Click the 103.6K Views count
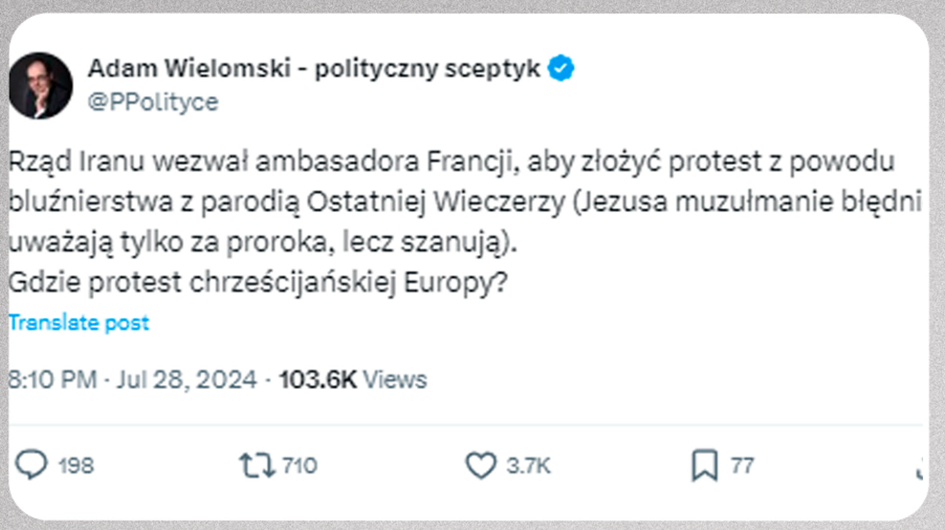The width and height of the screenshot is (945, 530). pos(352,380)
